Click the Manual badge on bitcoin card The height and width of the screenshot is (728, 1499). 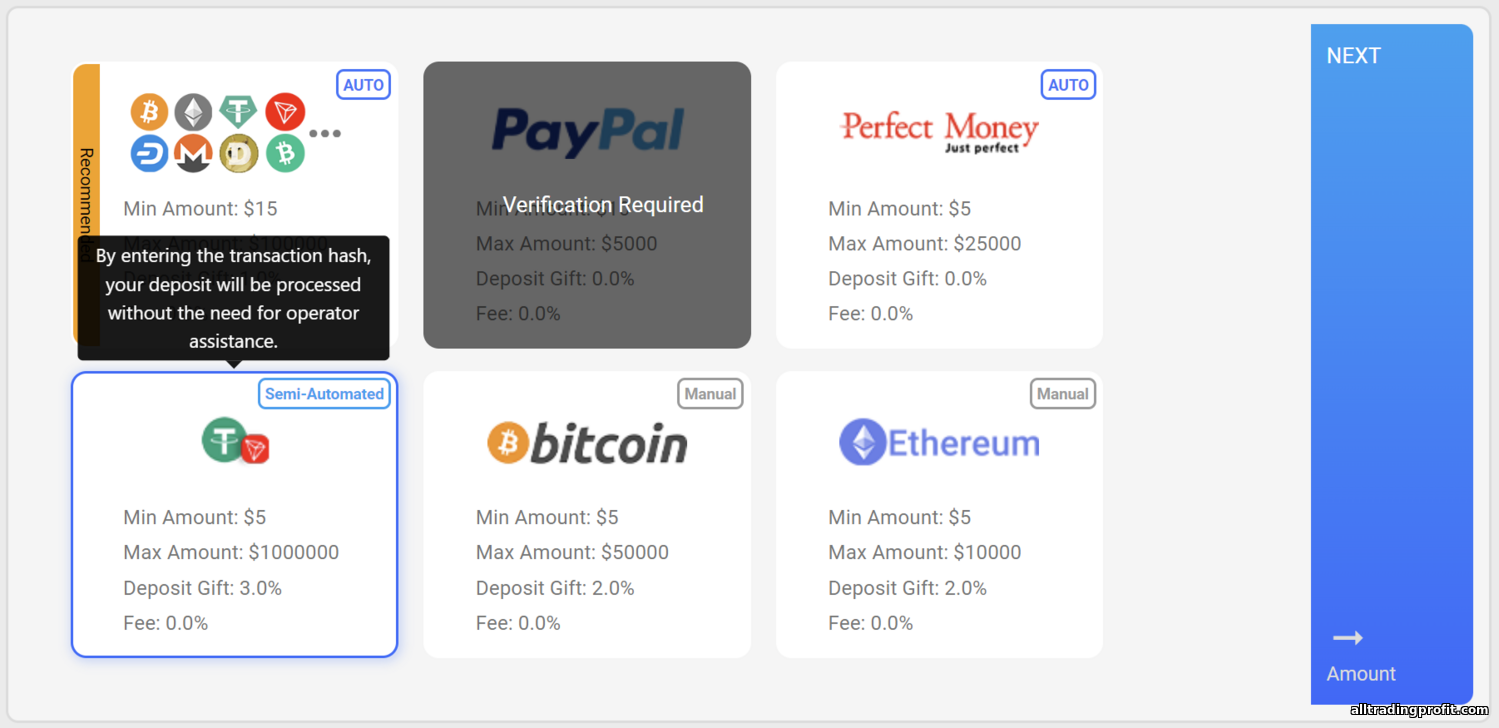point(710,394)
